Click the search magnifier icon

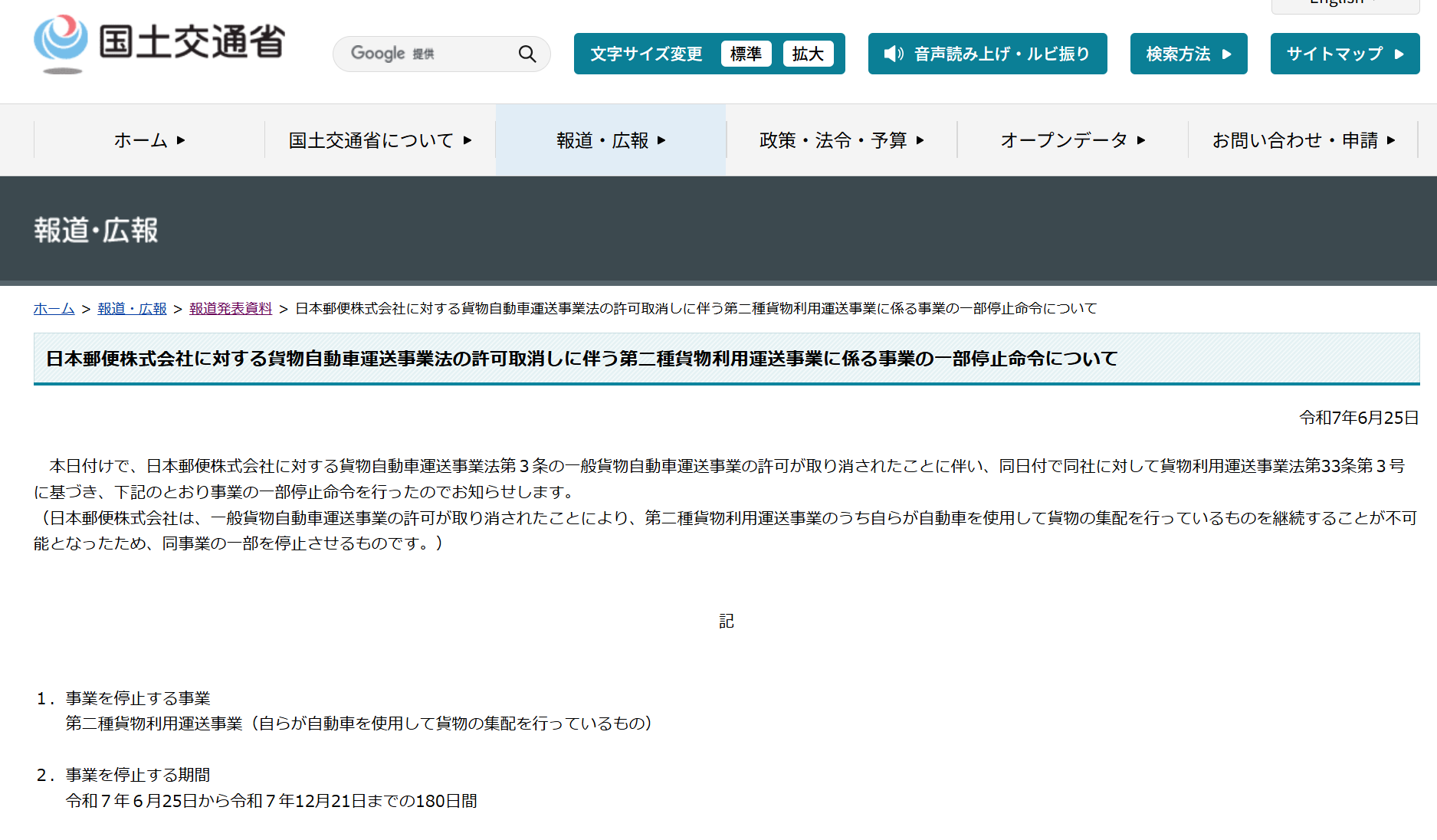[527, 54]
